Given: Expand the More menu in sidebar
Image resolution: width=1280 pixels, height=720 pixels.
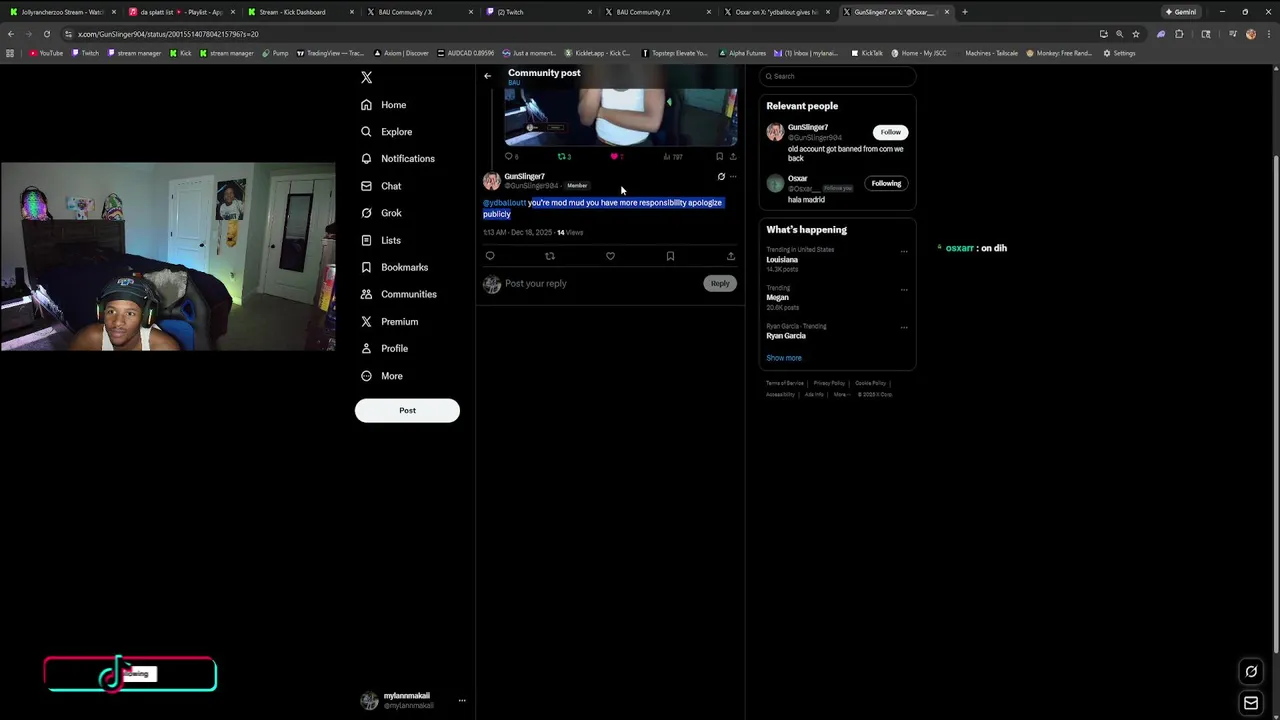Looking at the screenshot, I should click(x=381, y=376).
